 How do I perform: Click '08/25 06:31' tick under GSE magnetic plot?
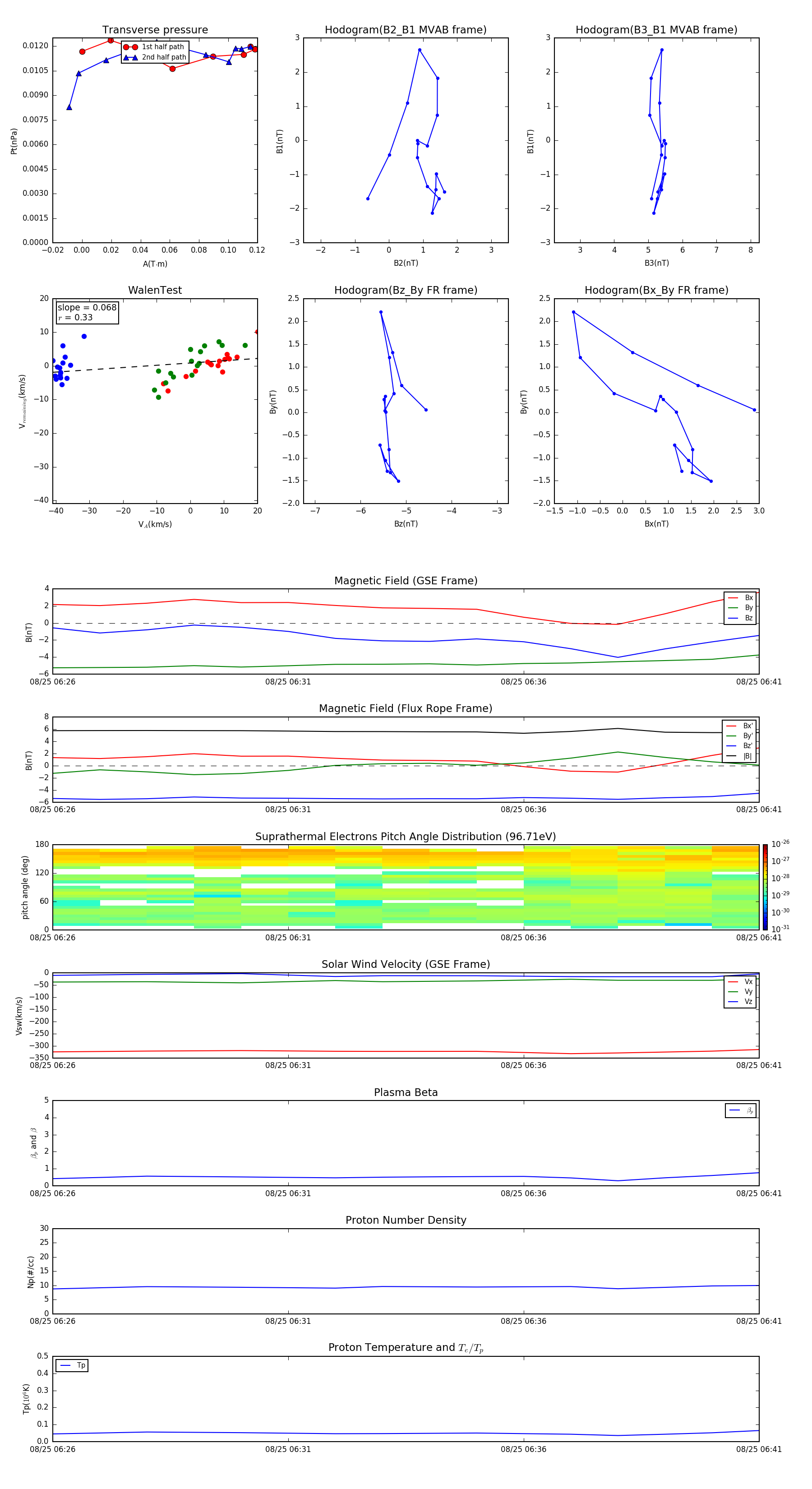point(288,681)
